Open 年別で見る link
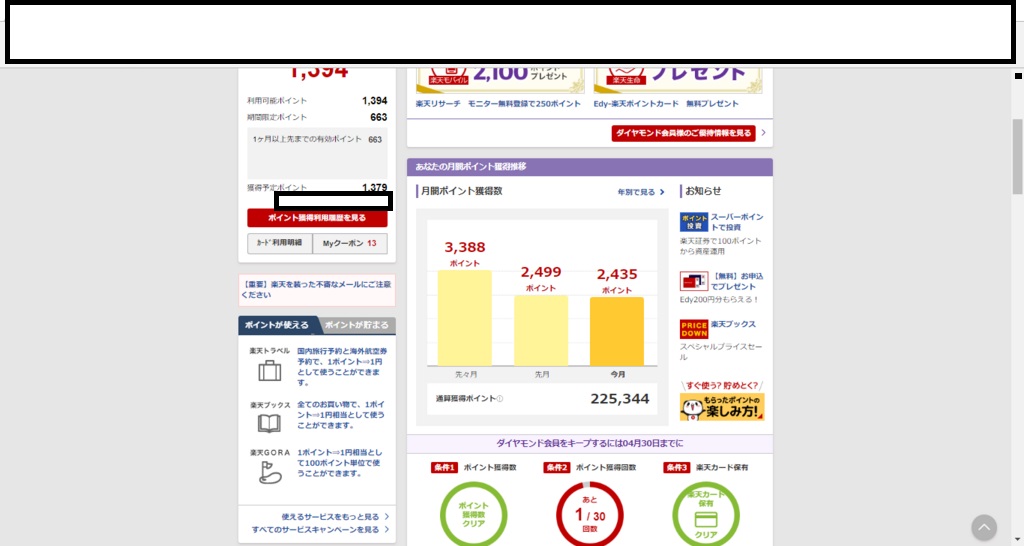 pyautogui.click(x=641, y=192)
